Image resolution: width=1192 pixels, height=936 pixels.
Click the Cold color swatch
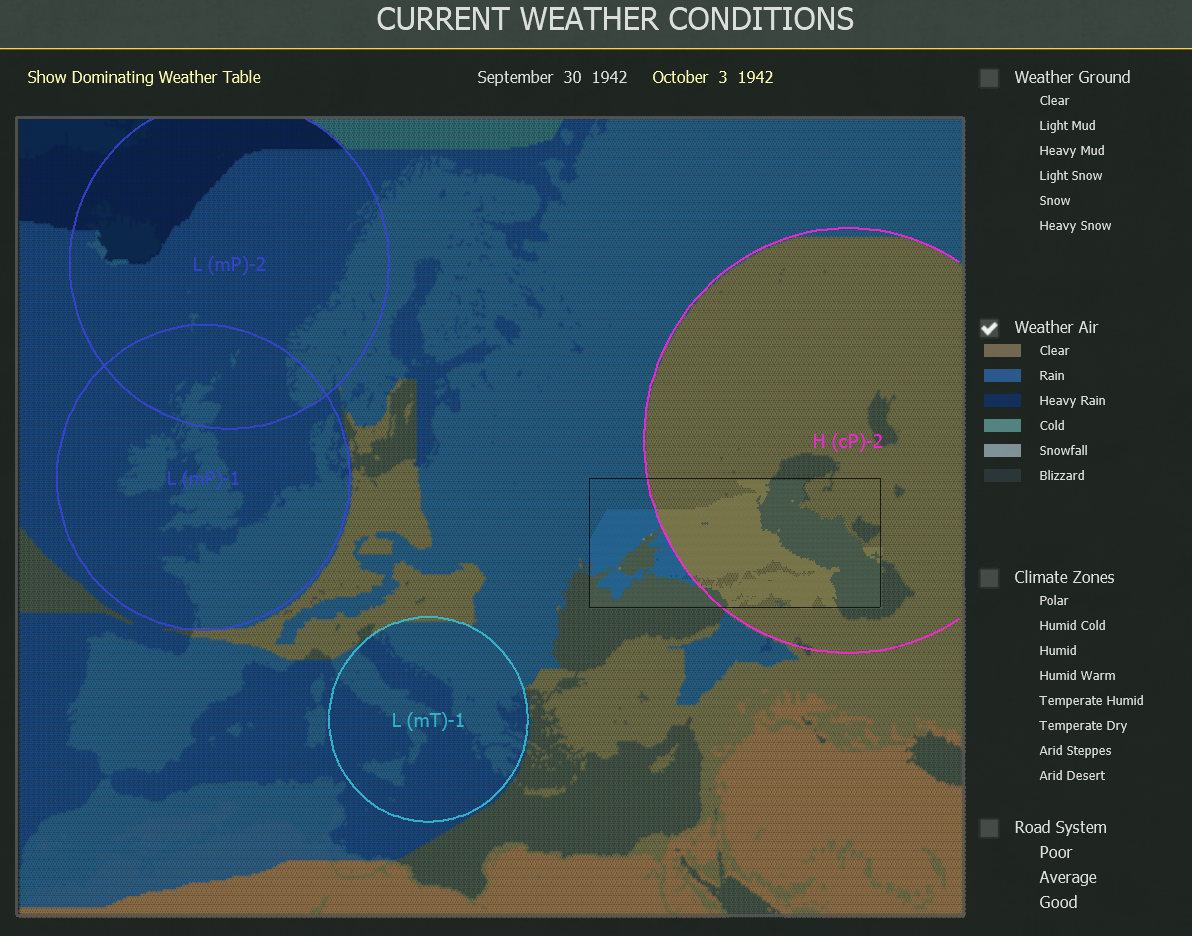tap(1003, 425)
